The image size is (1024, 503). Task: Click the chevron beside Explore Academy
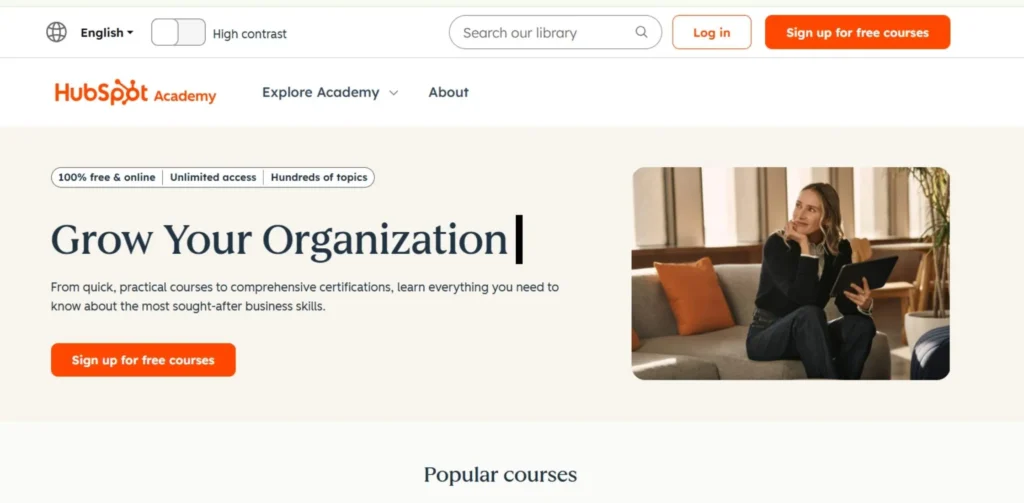[x=394, y=93]
